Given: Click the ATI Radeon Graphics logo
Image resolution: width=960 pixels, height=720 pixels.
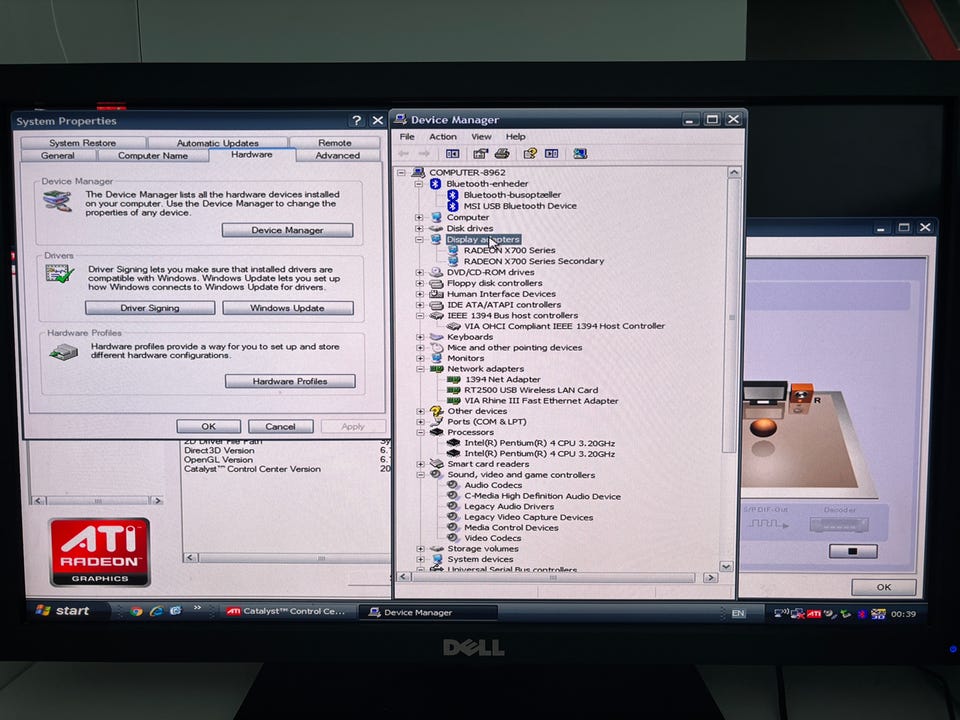Looking at the screenshot, I should [x=100, y=552].
